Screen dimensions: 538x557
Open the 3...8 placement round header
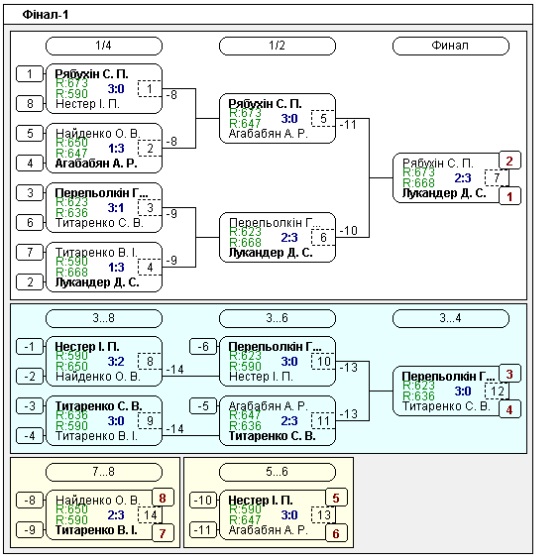[104, 318]
